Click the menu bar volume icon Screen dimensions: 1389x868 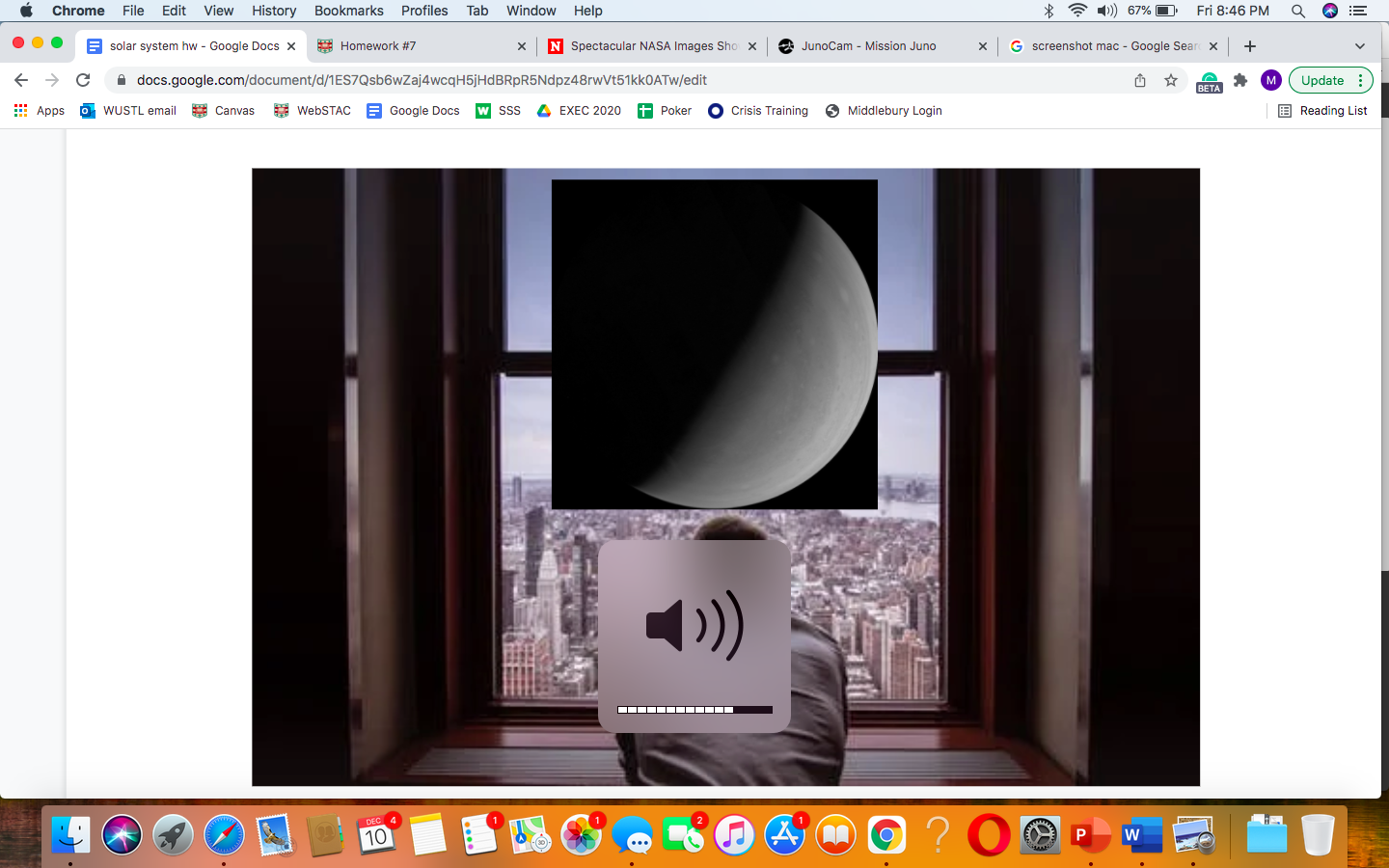coord(1106,11)
